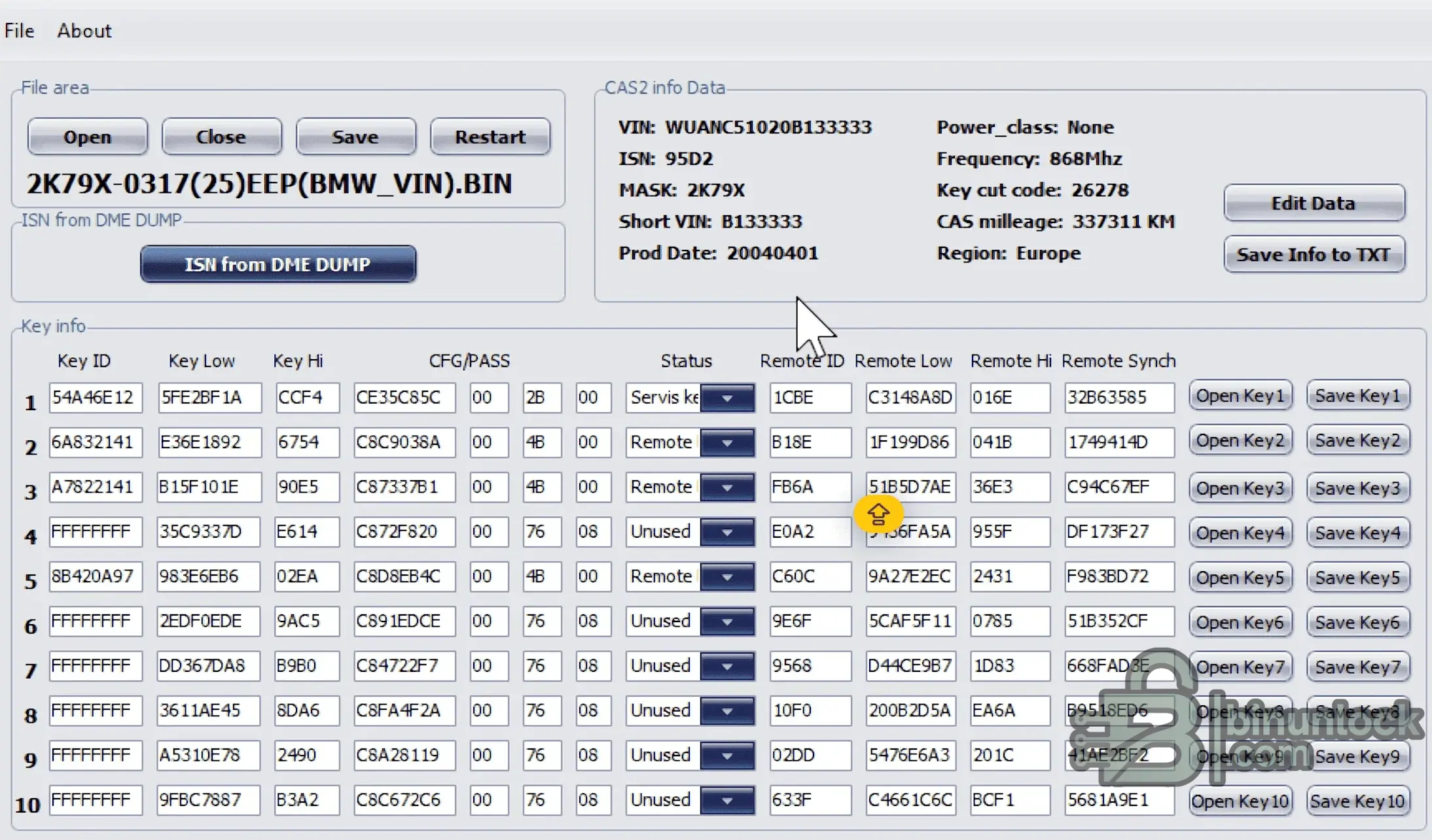Click Key Low field 3611AE45
This screenshot has height=840, width=1432.
tap(209, 710)
